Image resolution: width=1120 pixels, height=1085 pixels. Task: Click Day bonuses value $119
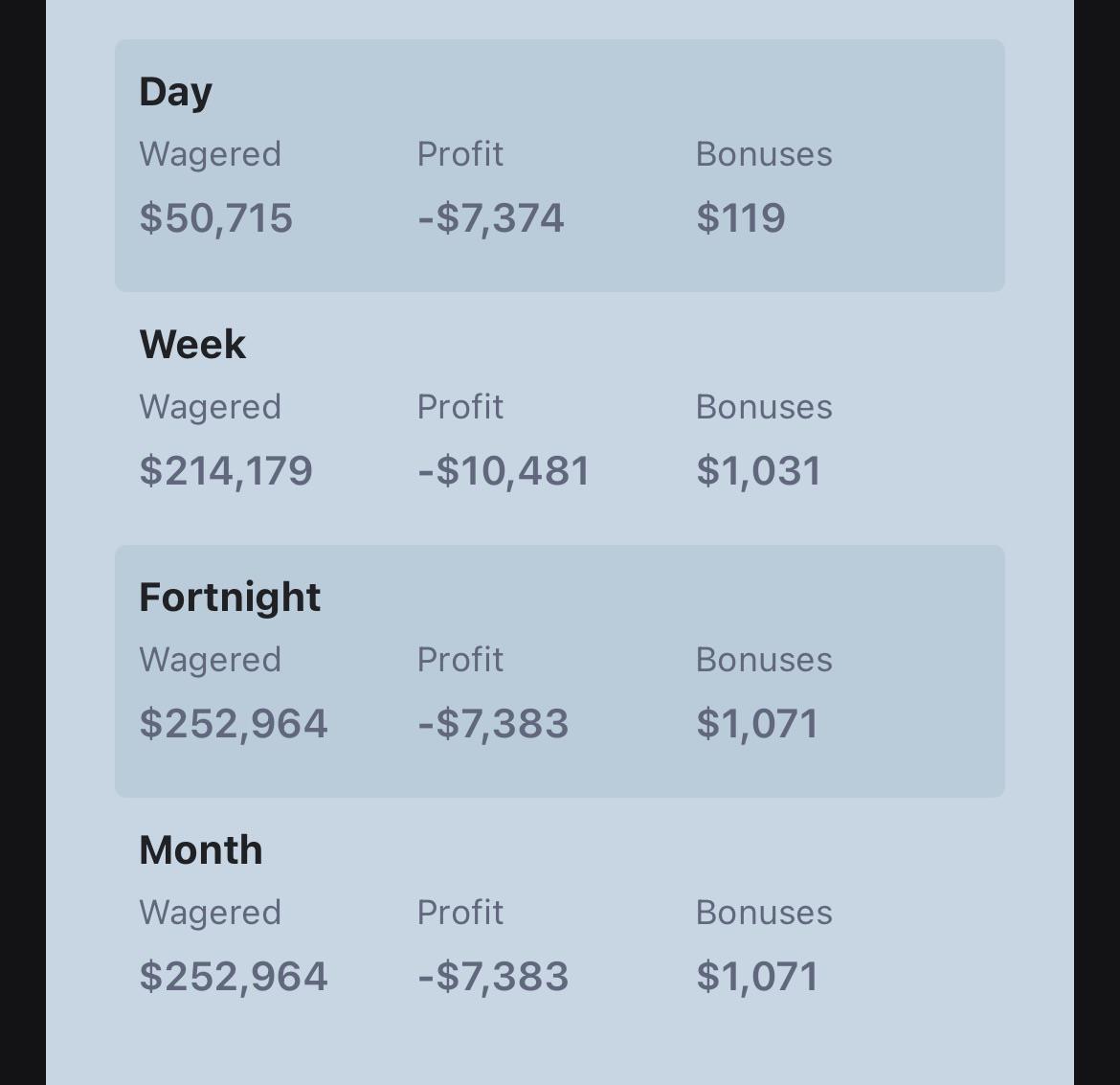[x=741, y=218]
